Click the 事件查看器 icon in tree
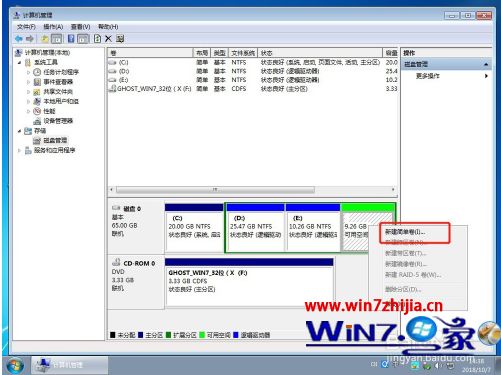 [x=37, y=82]
